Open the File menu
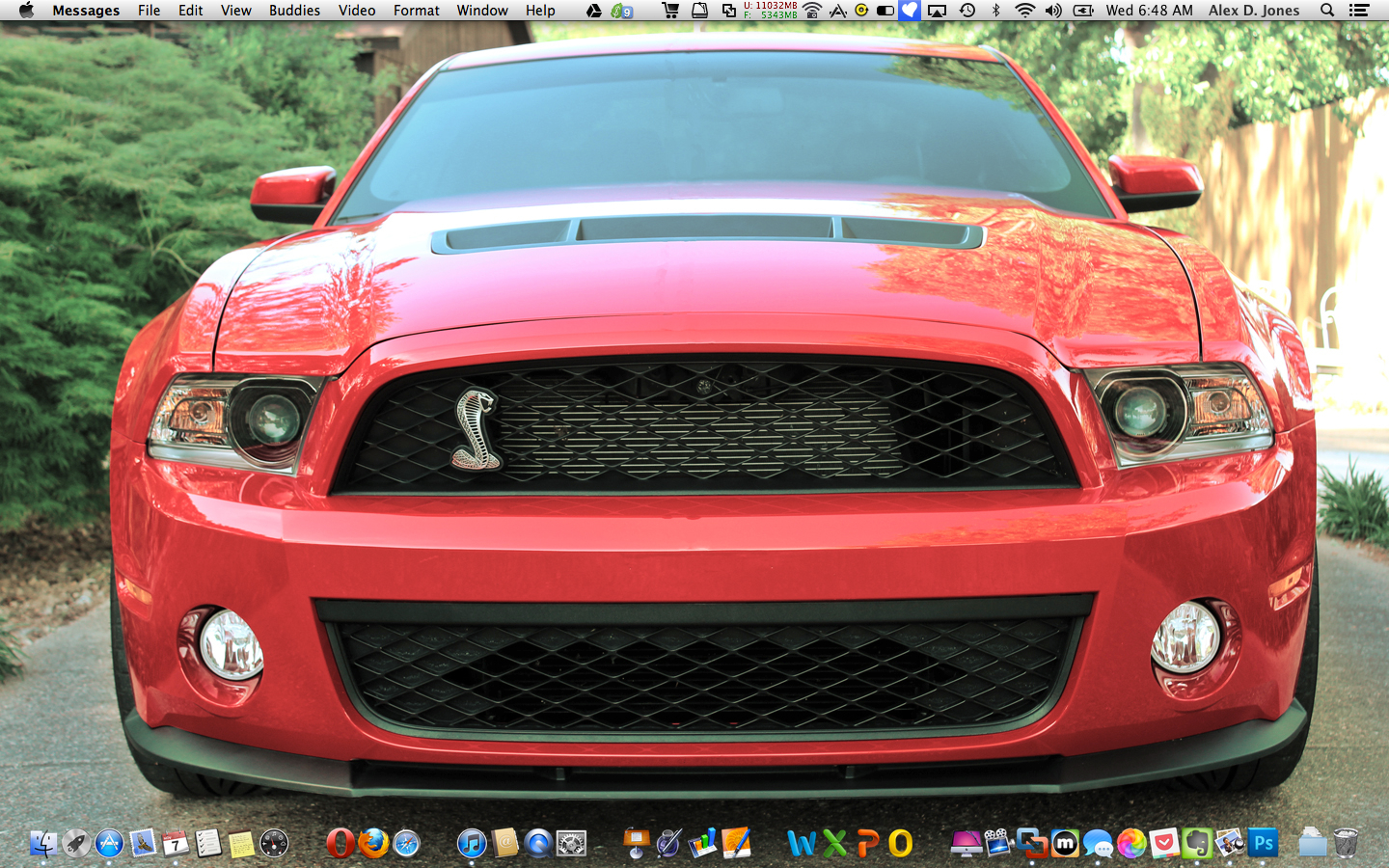Screen dimensions: 1389x868 click(150, 11)
